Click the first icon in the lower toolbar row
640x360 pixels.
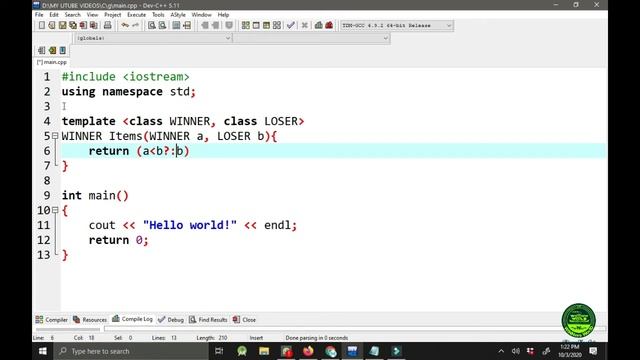pos(41,50)
